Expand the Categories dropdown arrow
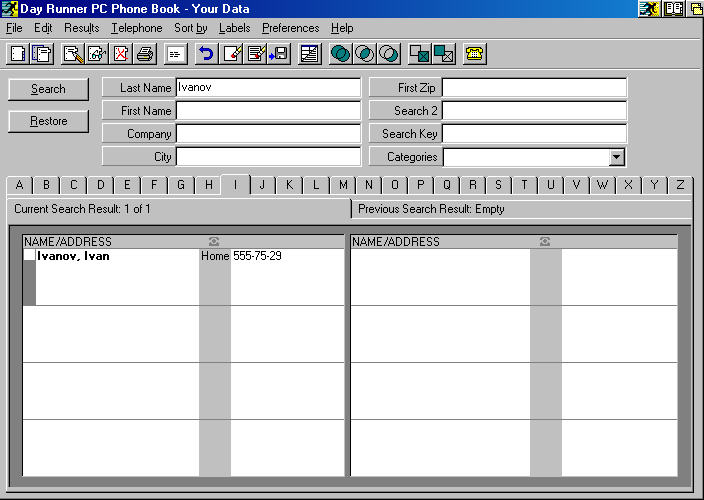The height and width of the screenshot is (500, 704). point(617,157)
